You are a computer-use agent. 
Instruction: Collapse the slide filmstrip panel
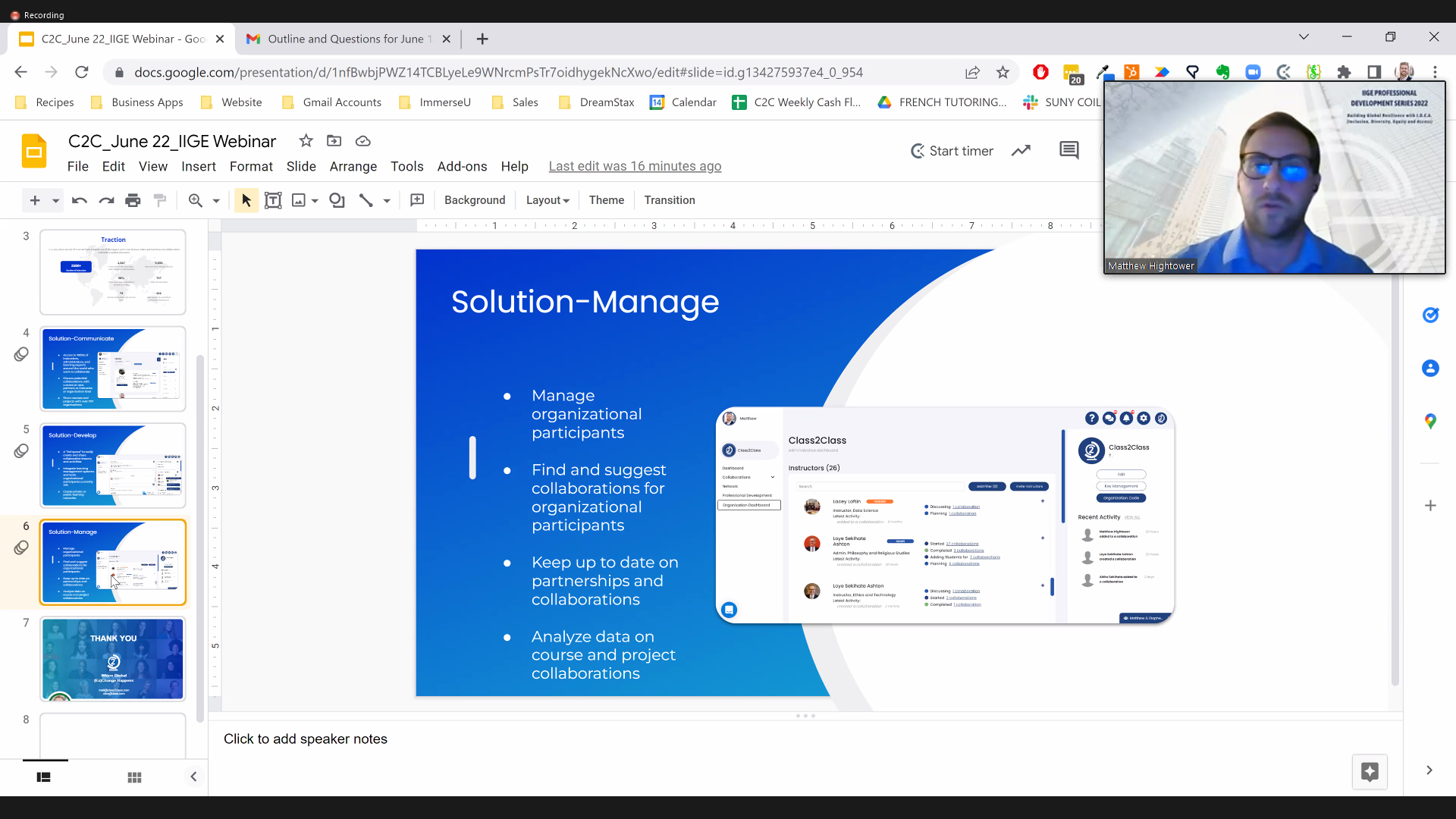tap(193, 777)
